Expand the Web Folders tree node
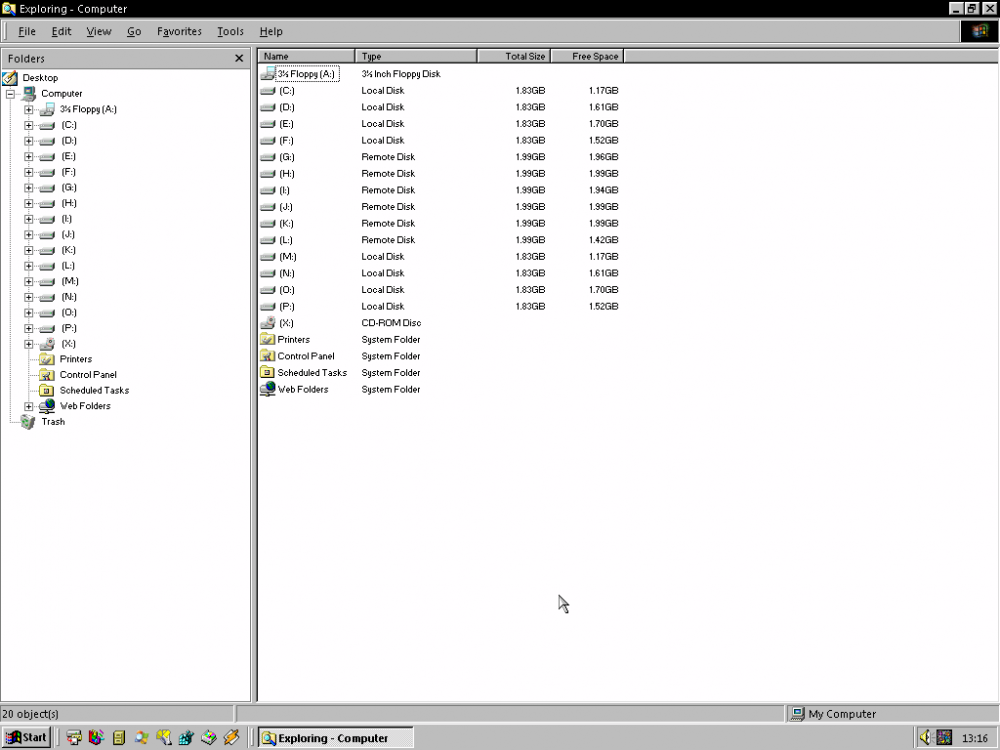The image size is (1000, 750). pos(29,406)
